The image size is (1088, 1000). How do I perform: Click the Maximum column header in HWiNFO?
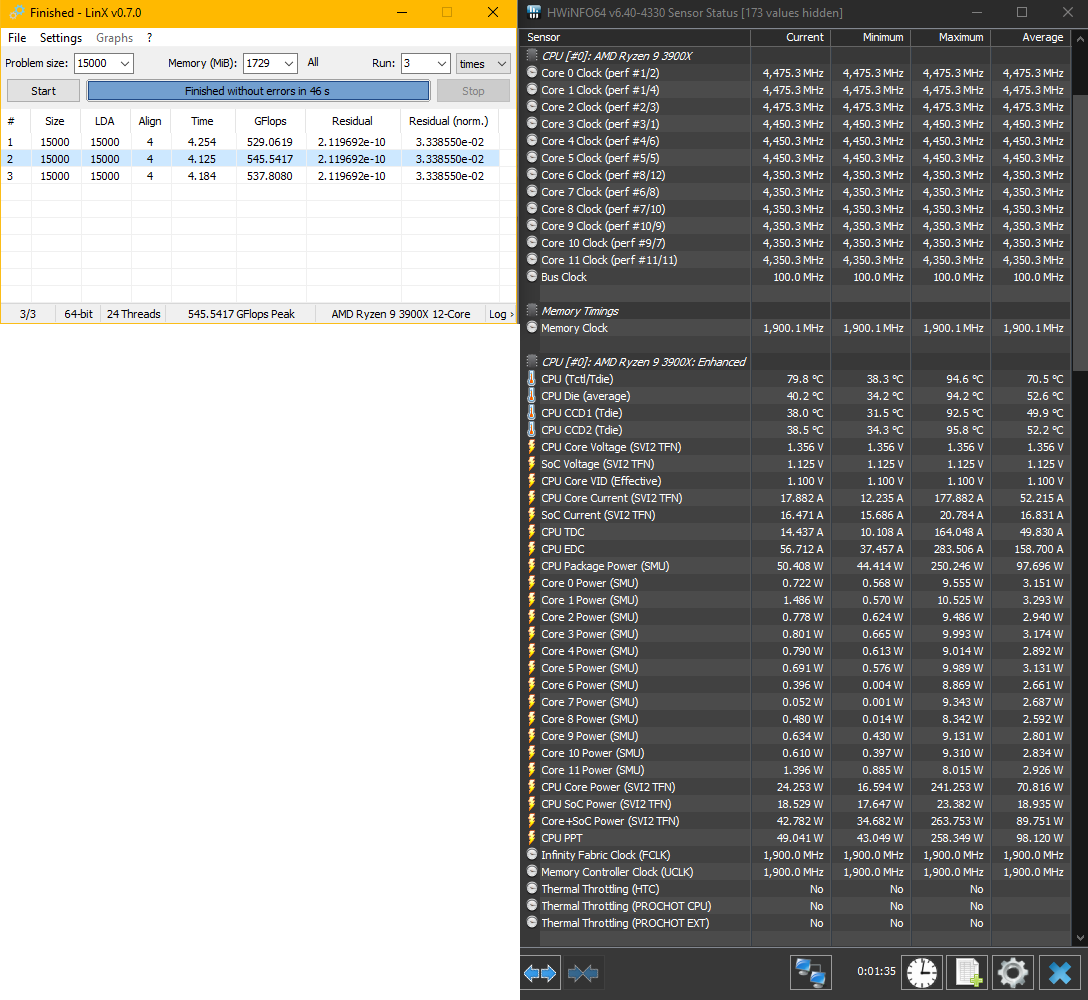[x=951, y=37]
